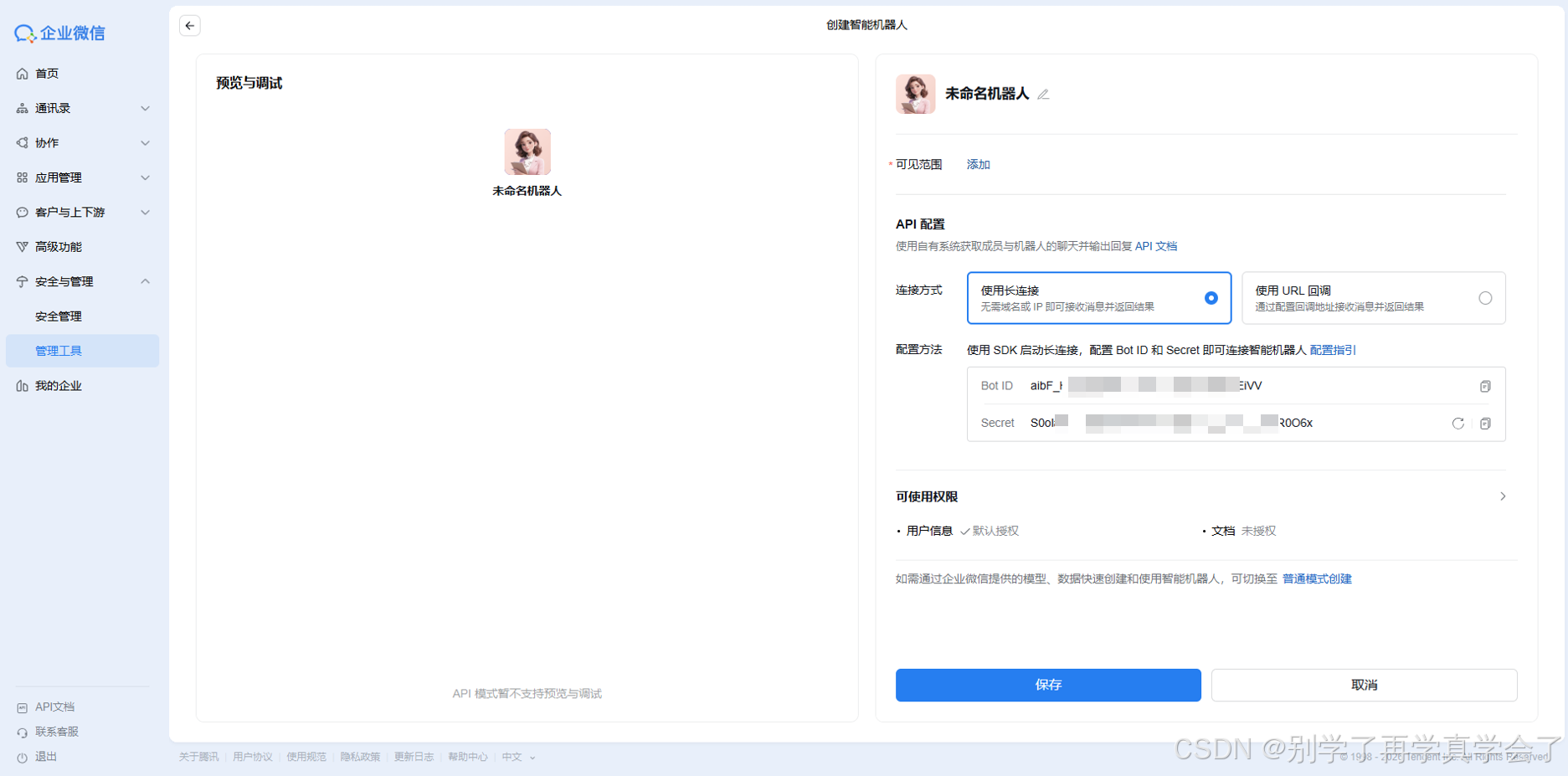This screenshot has width=1568, height=776.
Task: Switch to 安全管理 in the sidebar
Action: (x=58, y=316)
